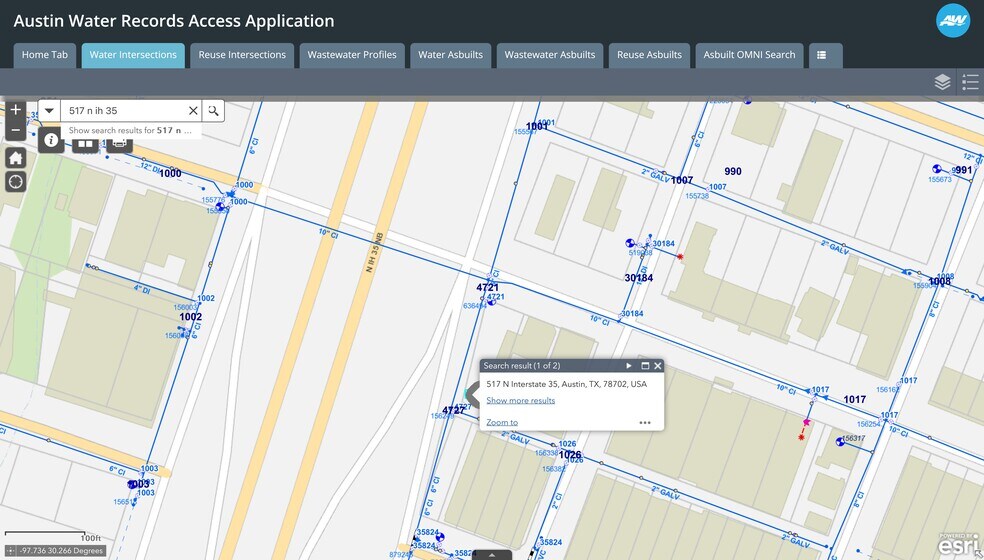Click the magnifier search button
This screenshot has height=560, width=984.
[214, 111]
